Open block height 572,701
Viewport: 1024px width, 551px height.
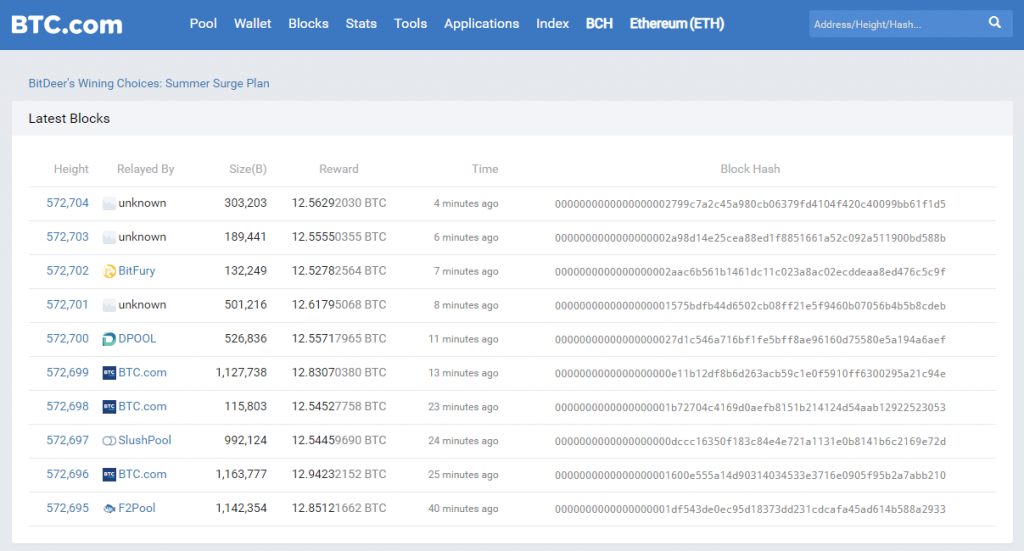point(67,305)
